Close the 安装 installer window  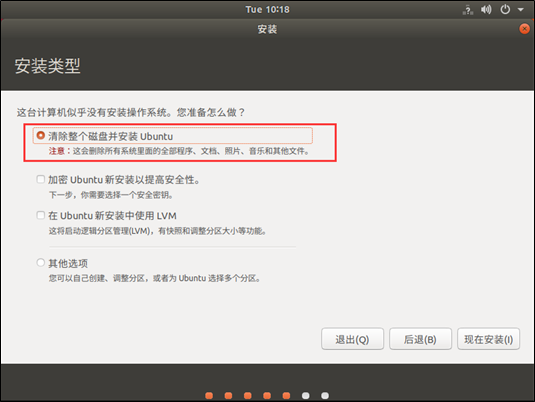(524, 29)
